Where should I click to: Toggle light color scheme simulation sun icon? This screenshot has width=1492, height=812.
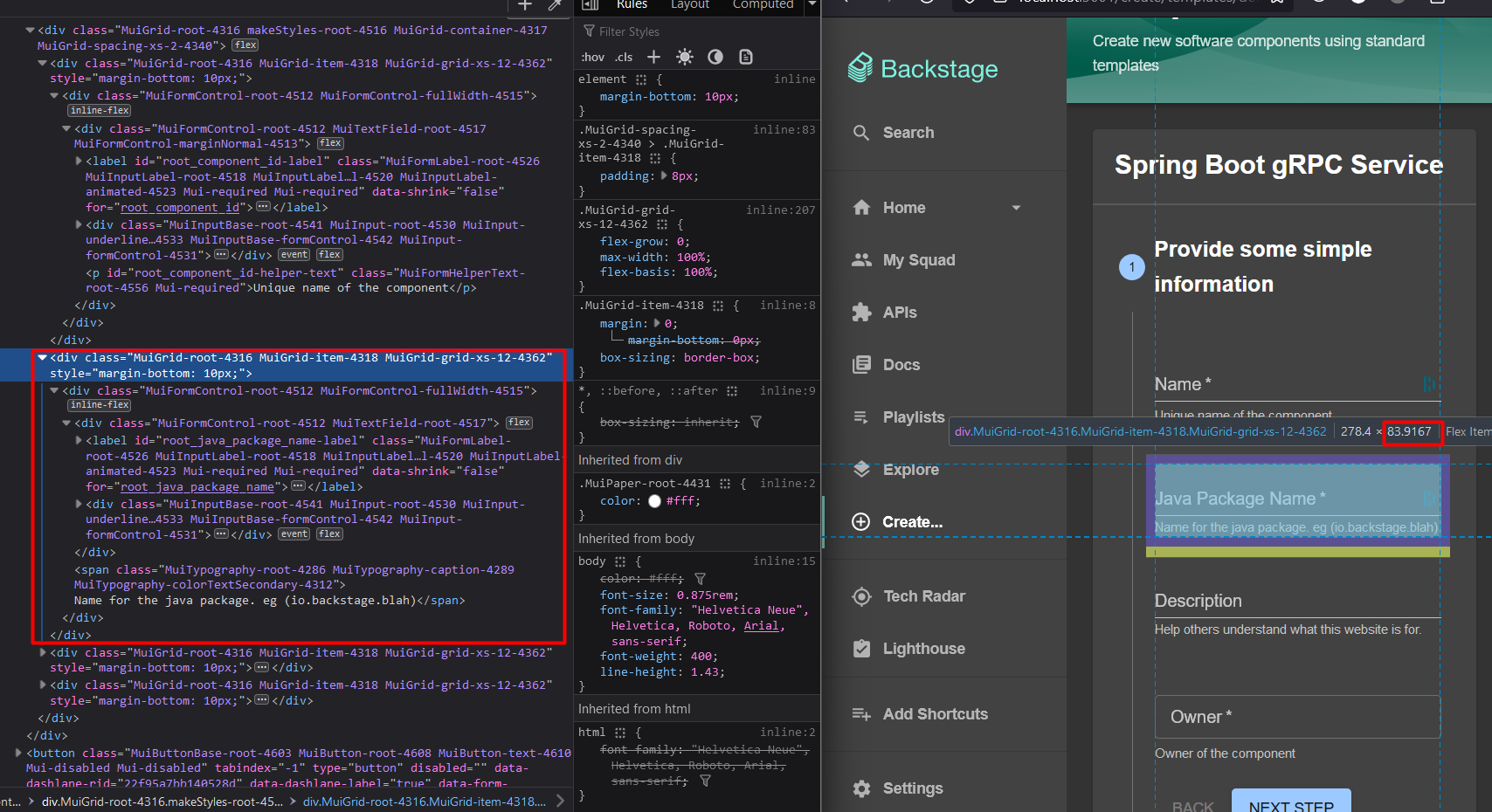pos(685,57)
